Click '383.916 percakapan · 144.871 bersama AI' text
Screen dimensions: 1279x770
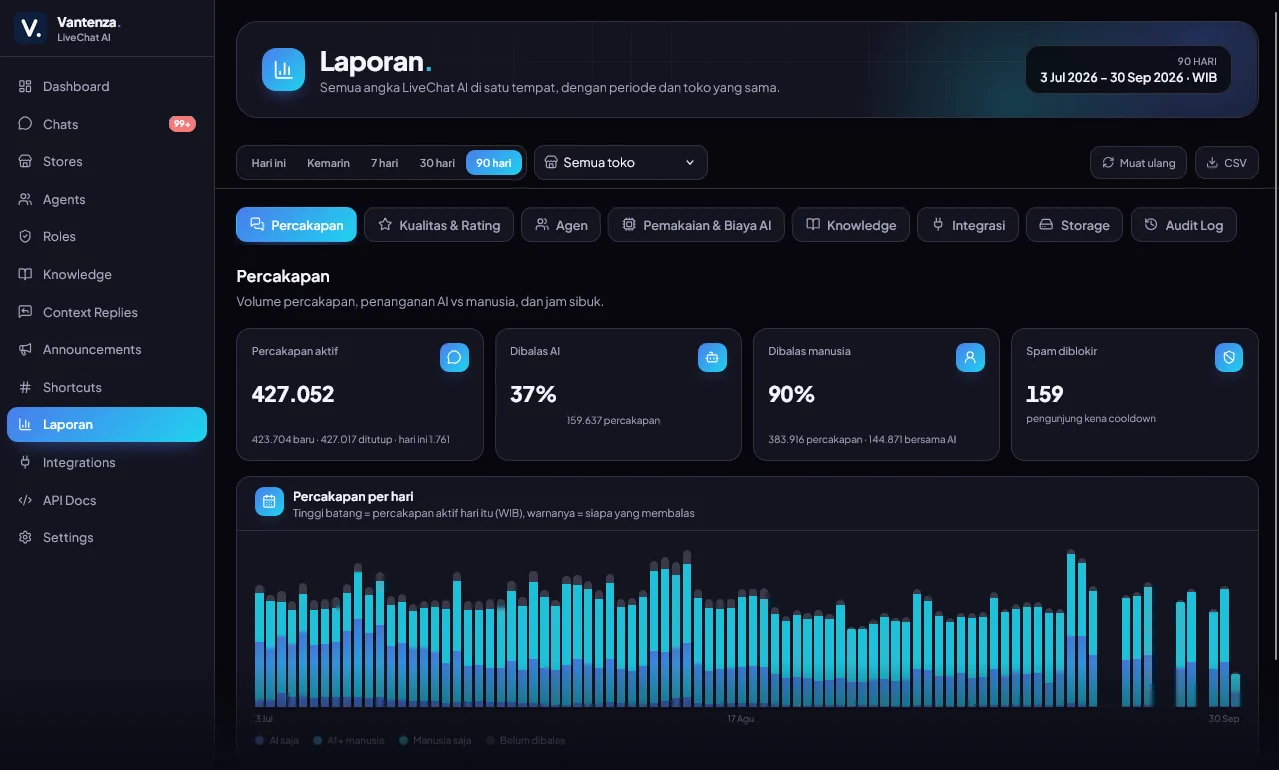[x=863, y=440]
